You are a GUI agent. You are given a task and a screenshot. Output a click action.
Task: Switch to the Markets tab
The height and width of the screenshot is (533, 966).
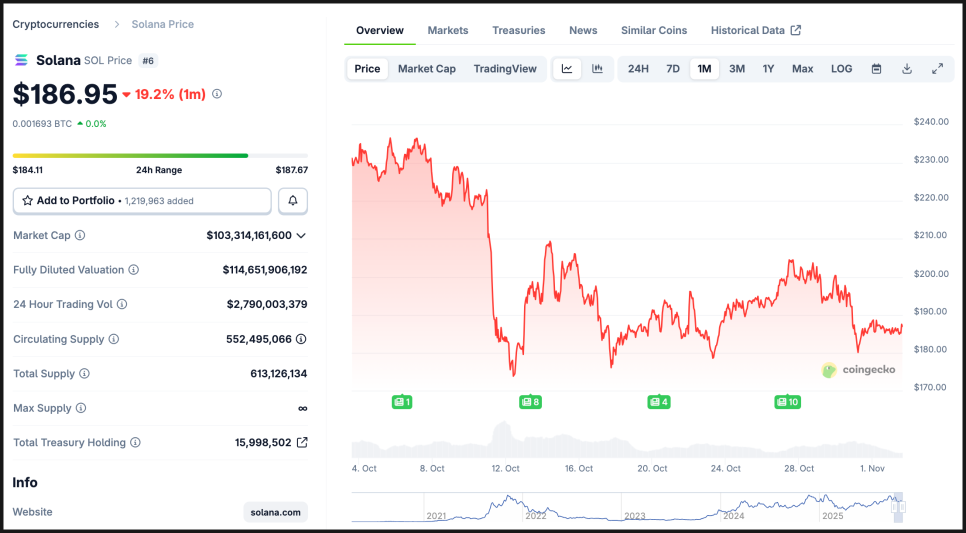pos(448,30)
